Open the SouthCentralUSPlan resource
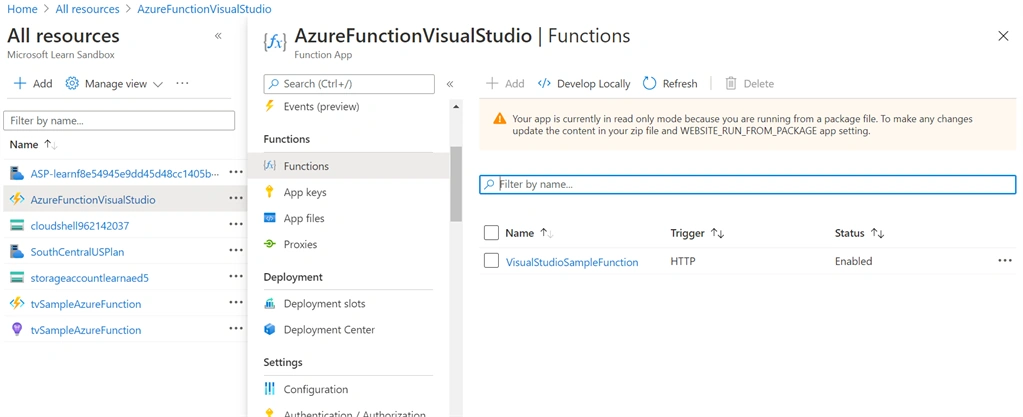Viewport: 1023px width, 417px height. 77,252
